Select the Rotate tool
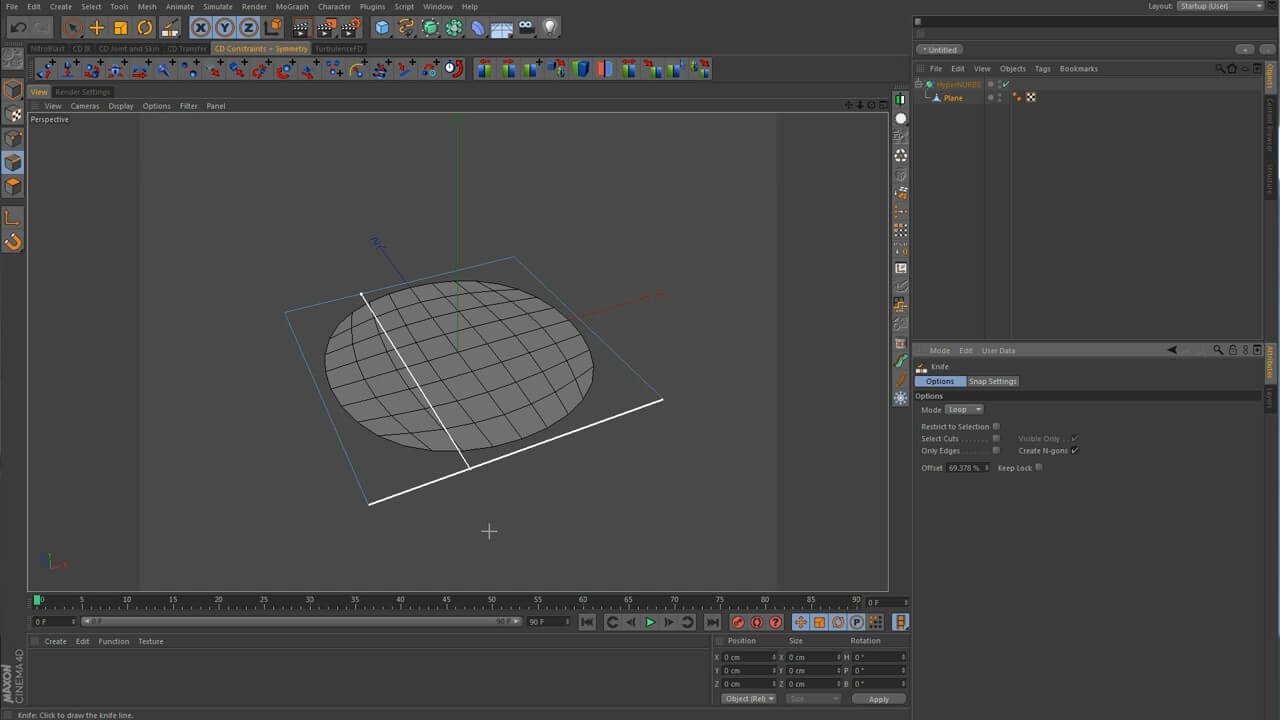The image size is (1280, 720). coord(145,28)
